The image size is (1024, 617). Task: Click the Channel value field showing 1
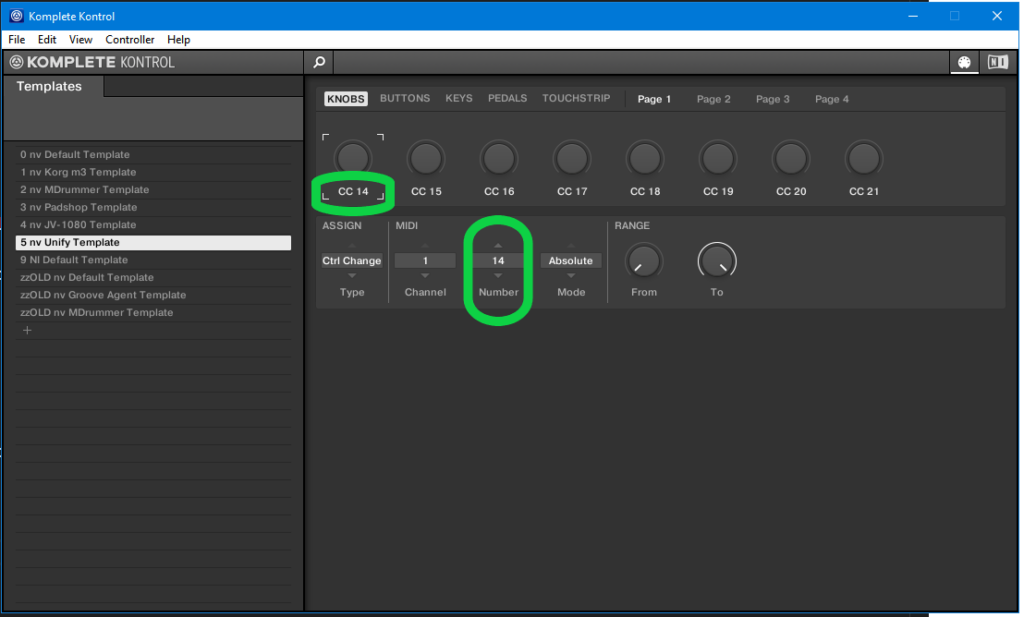[425, 261]
